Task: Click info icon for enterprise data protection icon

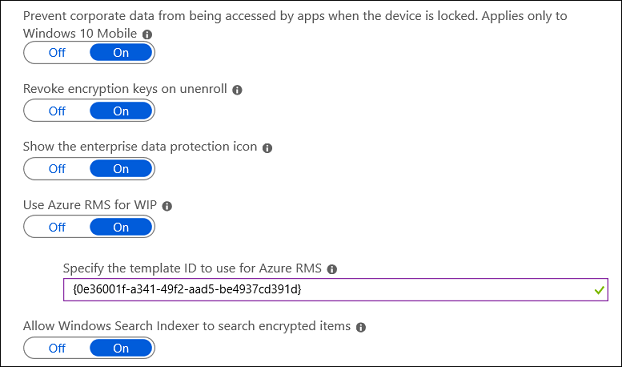Action: 267,148
